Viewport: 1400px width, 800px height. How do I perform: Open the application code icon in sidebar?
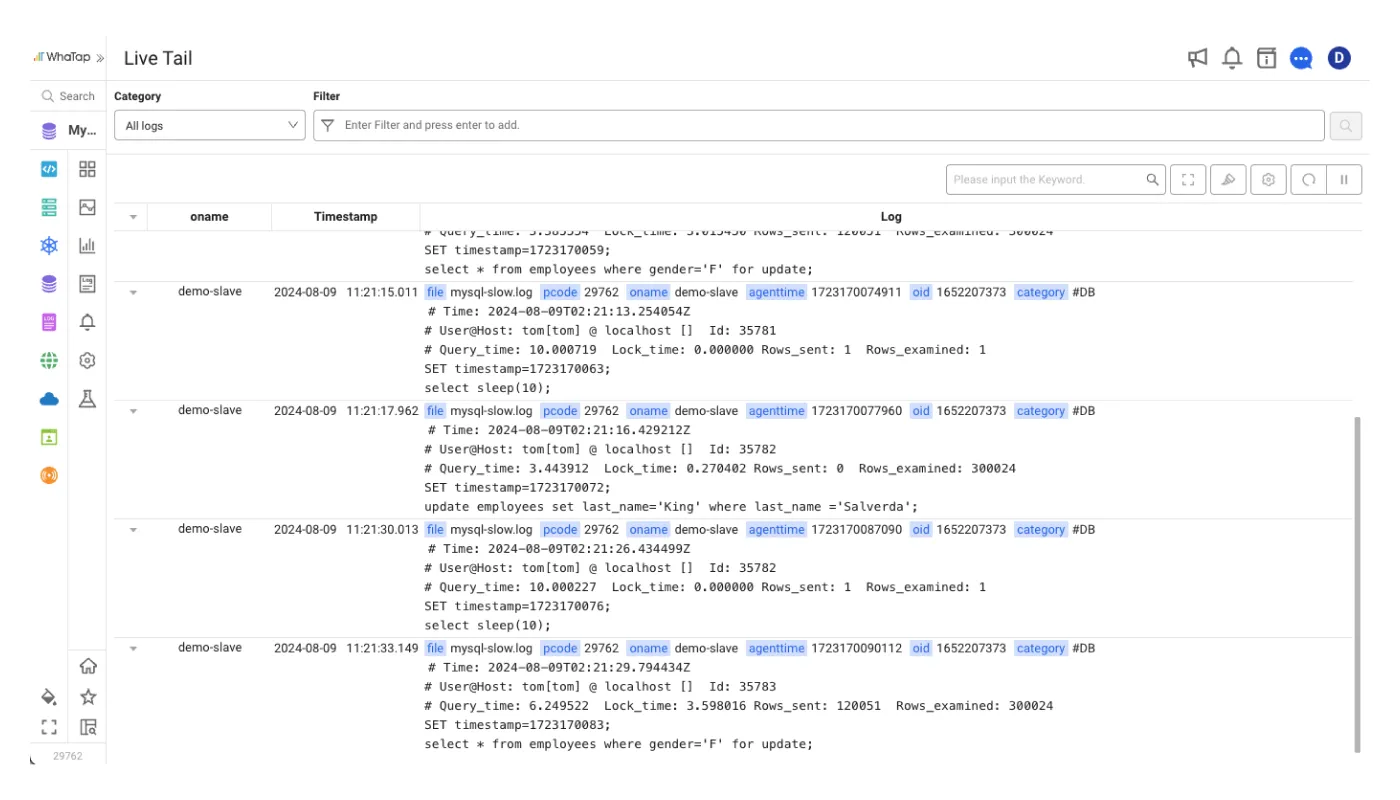click(49, 170)
